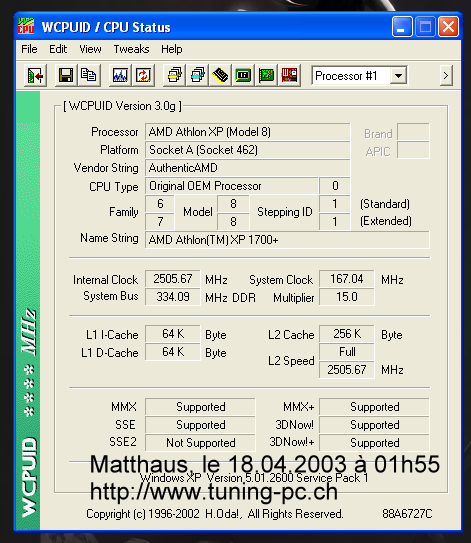Click the System Bus value 334.09

[172, 297]
